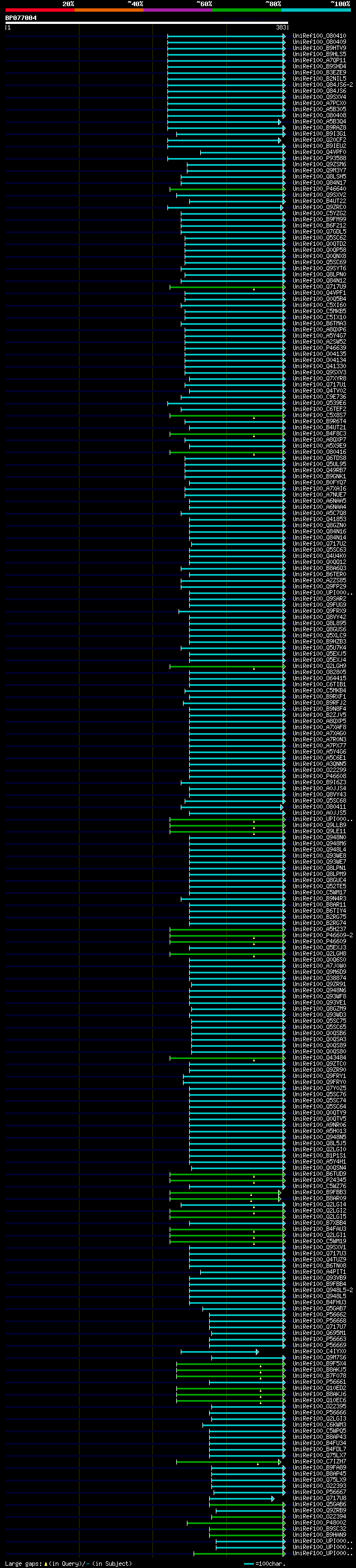Image resolution: width=356 pixels, height=1568 pixels.
Task: Open hit UniRef100_Q84JS6-2
Action: coord(323,85)
